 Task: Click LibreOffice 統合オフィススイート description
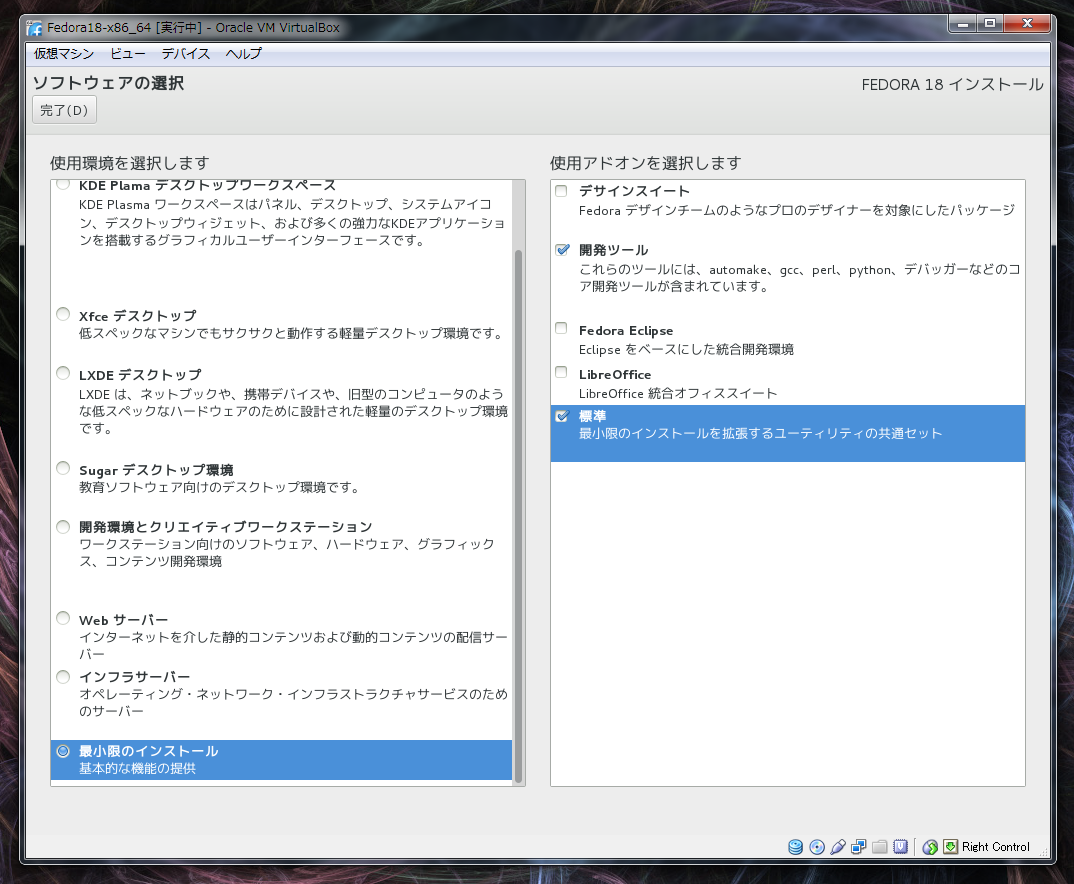[678, 393]
